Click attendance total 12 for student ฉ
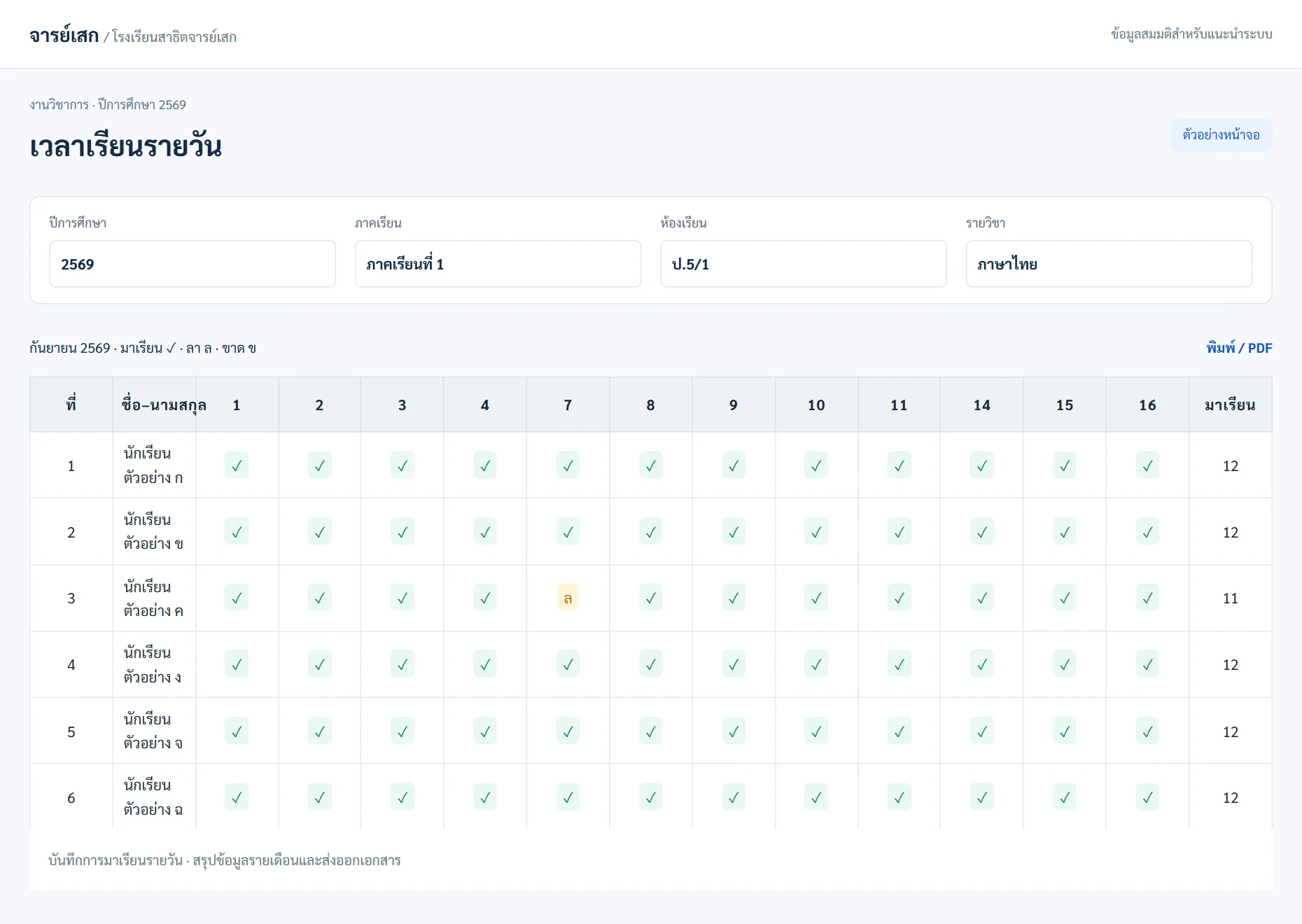The height and width of the screenshot is (924, 1302). tap(1230, 798)
